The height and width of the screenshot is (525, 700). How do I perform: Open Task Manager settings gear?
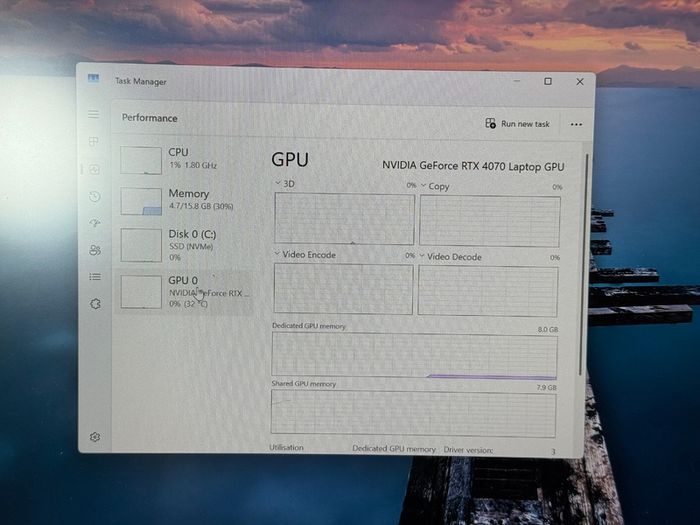(95, 437)
